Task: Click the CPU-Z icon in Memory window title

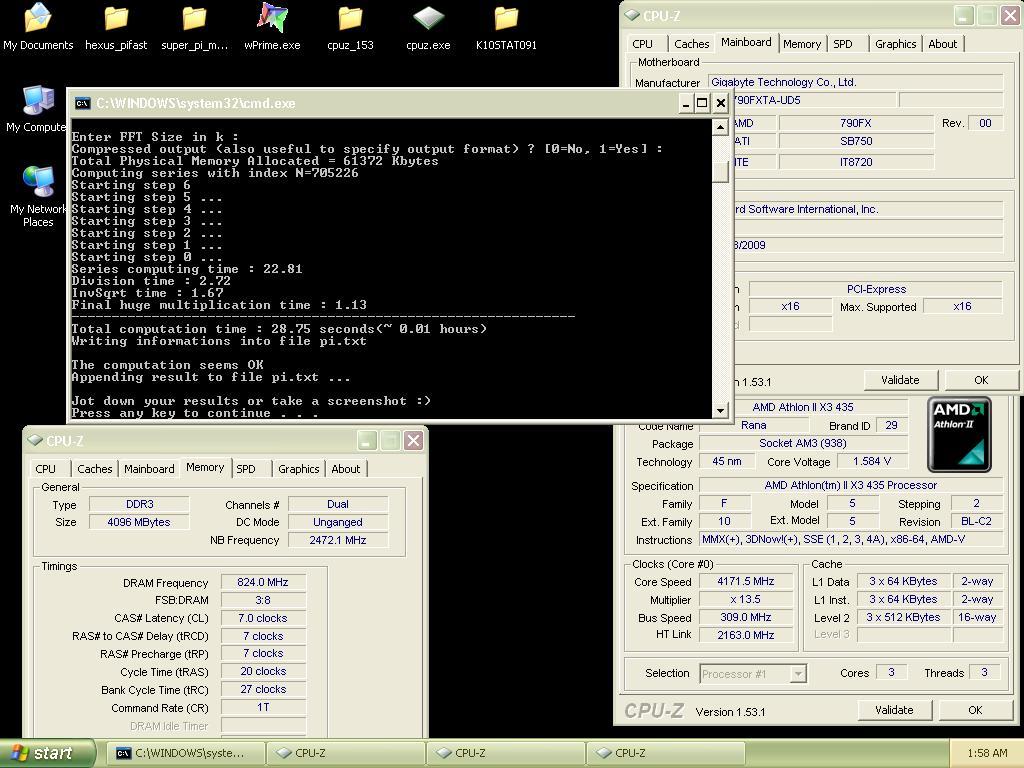Action: (x=35, y=441)
